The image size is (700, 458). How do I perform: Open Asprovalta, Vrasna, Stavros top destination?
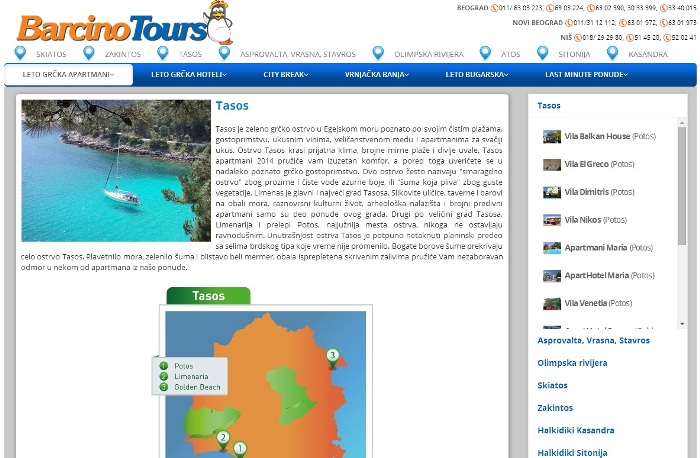[298, 54]
